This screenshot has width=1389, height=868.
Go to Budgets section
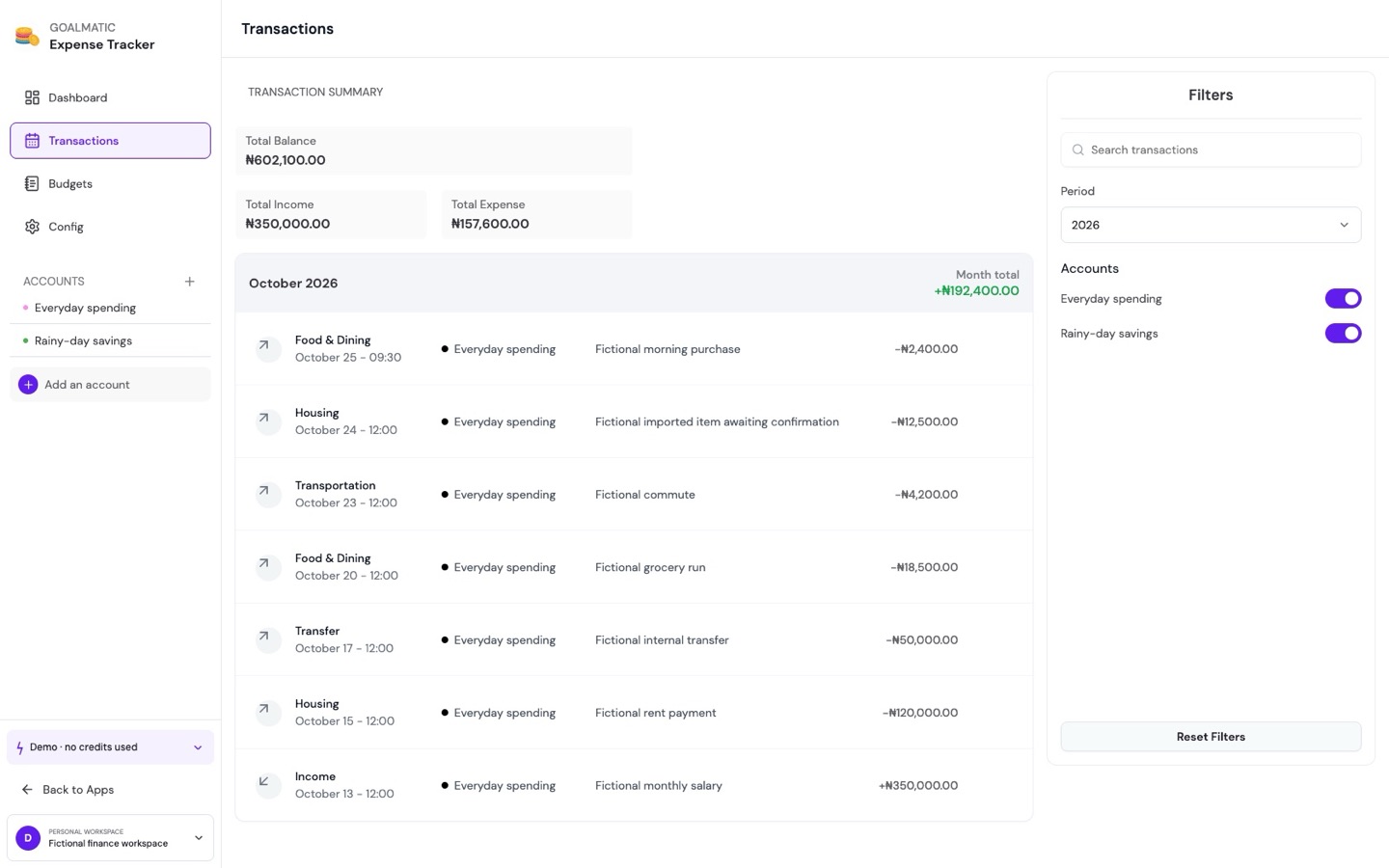pyautogui.click(x=110, y=183)
